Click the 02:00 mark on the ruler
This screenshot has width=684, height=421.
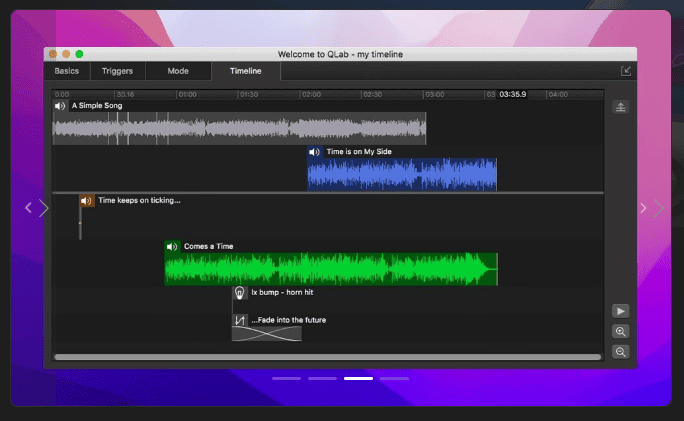311,94
